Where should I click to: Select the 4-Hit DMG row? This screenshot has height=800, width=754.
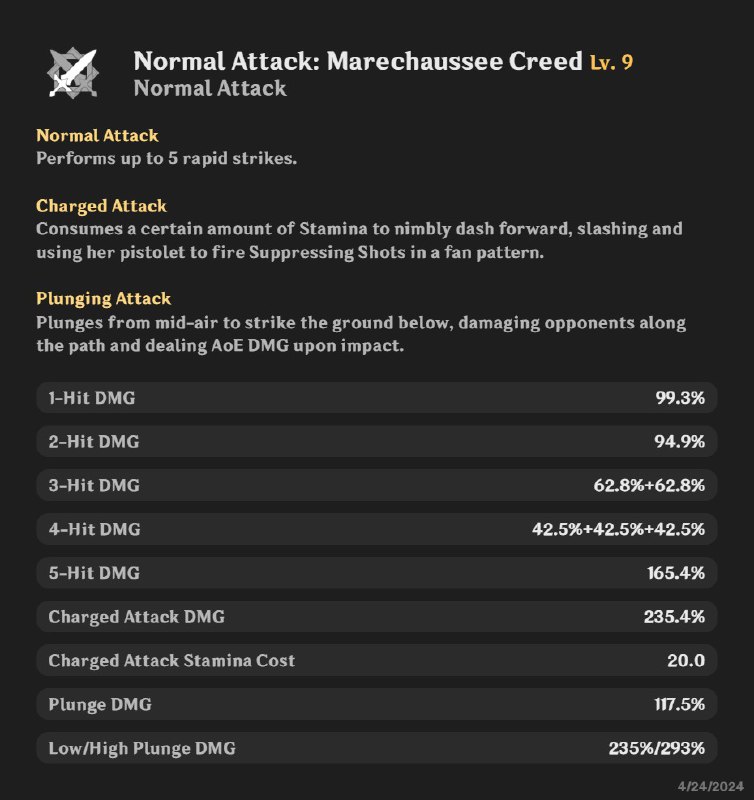[376, 529]
